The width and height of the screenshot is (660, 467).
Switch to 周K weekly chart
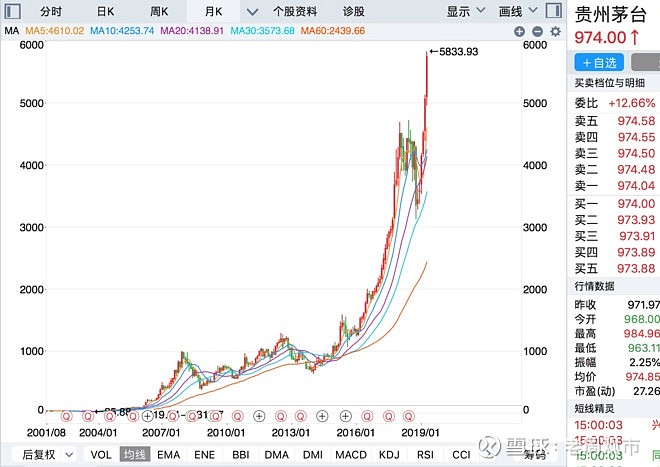pos(159,11)
